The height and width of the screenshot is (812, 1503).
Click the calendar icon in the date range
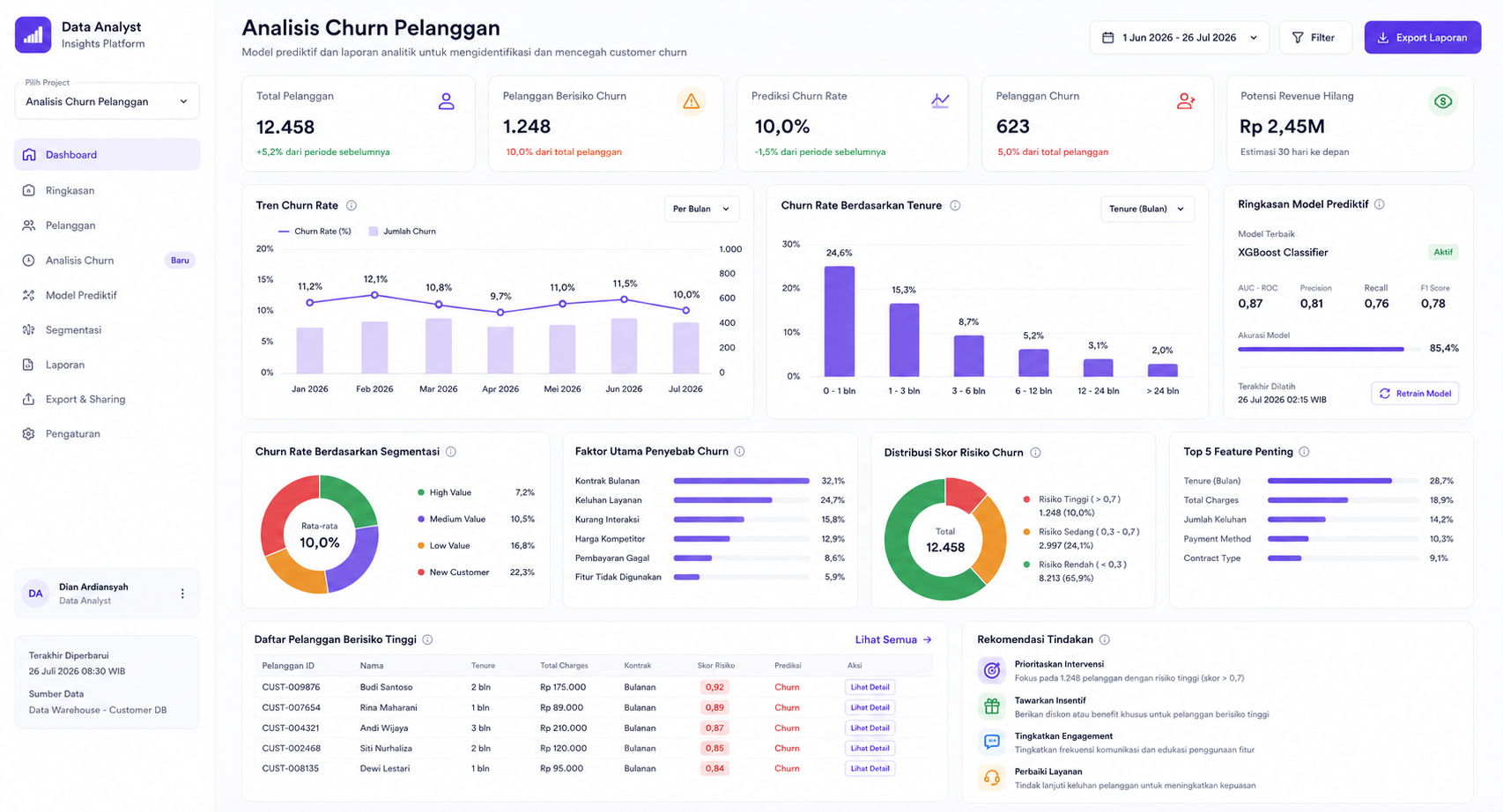point(1108,38)
